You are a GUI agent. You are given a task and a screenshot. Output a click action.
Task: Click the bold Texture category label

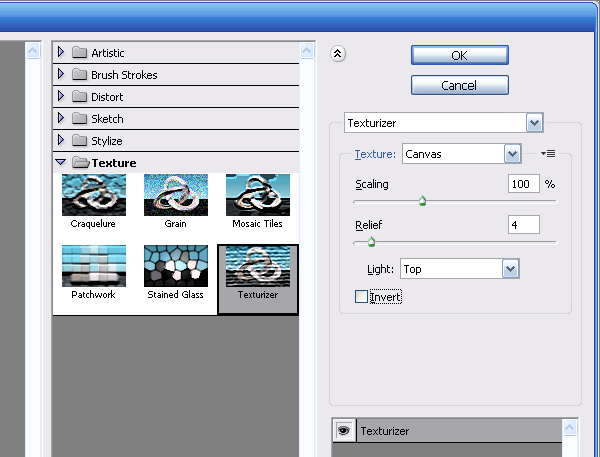pyautogui.click(x=114, y=163)
